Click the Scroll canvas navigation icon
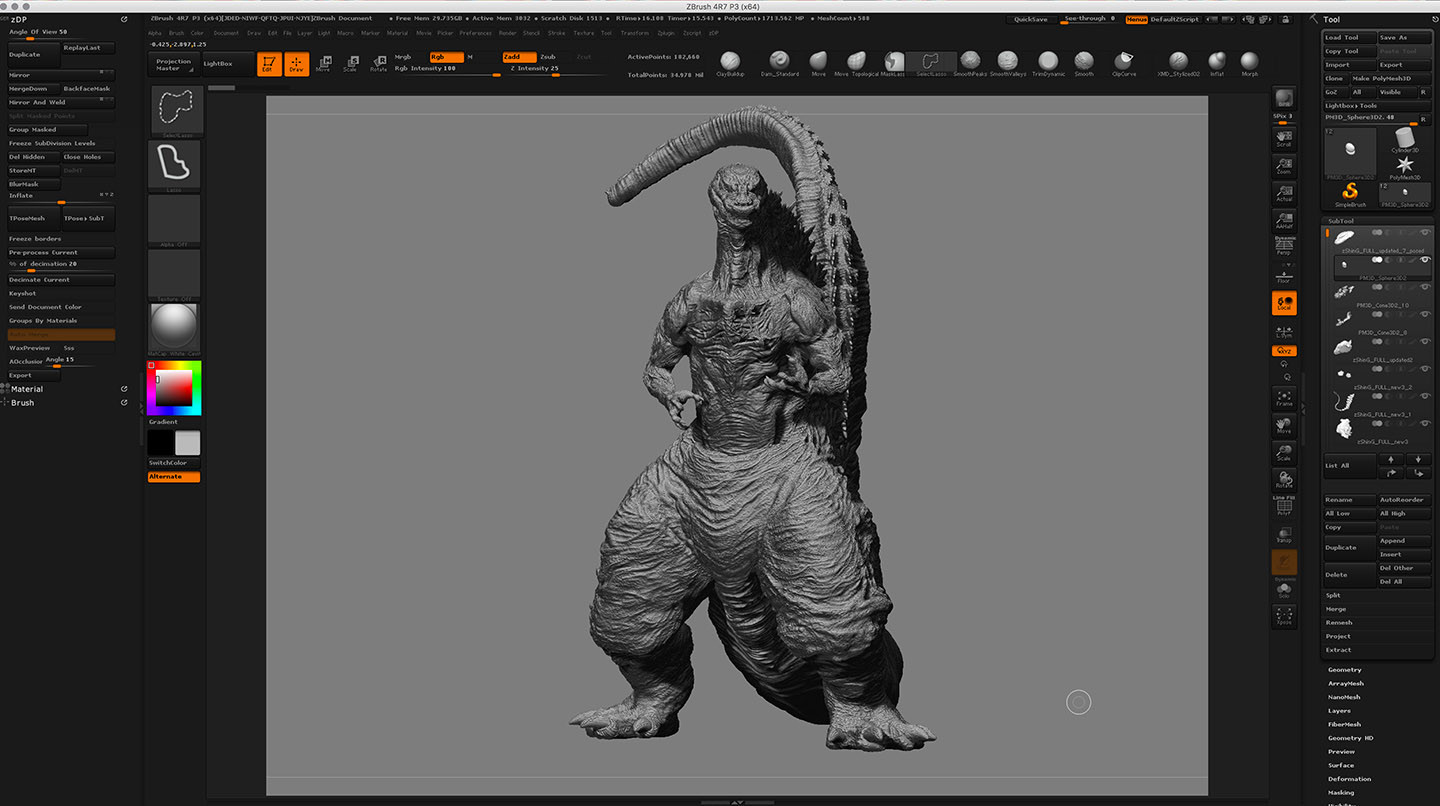The image size is (1440, 806). click(1284, 138)
